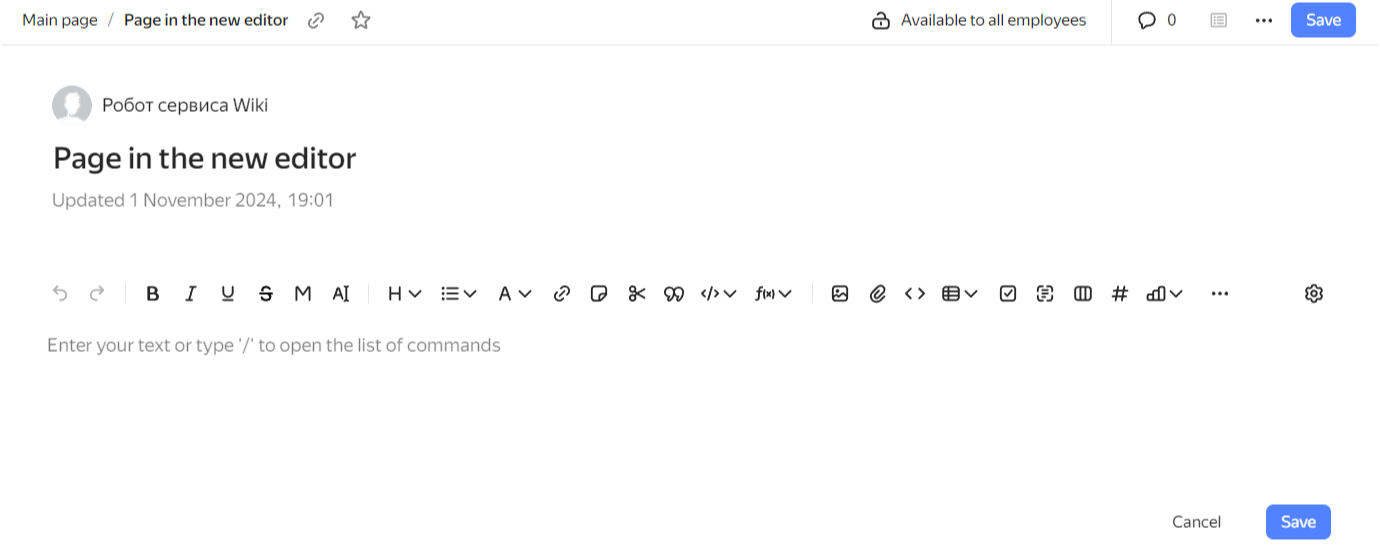Navigate to Main page breadcrumb
The height and width of the screenshot is (550, 1380).
(x=60, y=20)
